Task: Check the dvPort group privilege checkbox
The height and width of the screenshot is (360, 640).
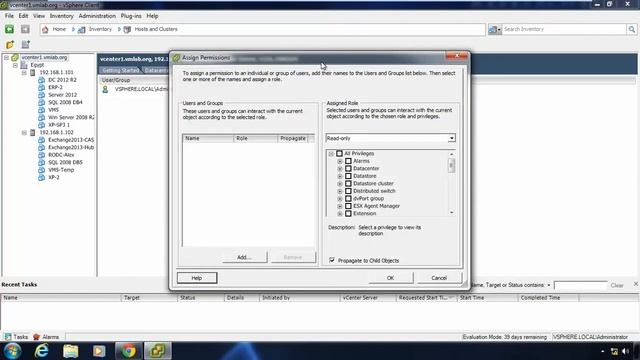Action: [x=348, y=198]
